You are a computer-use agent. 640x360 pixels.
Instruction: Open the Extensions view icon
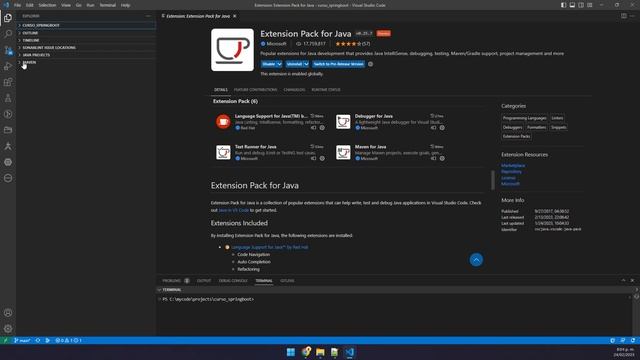pos(8,82)
